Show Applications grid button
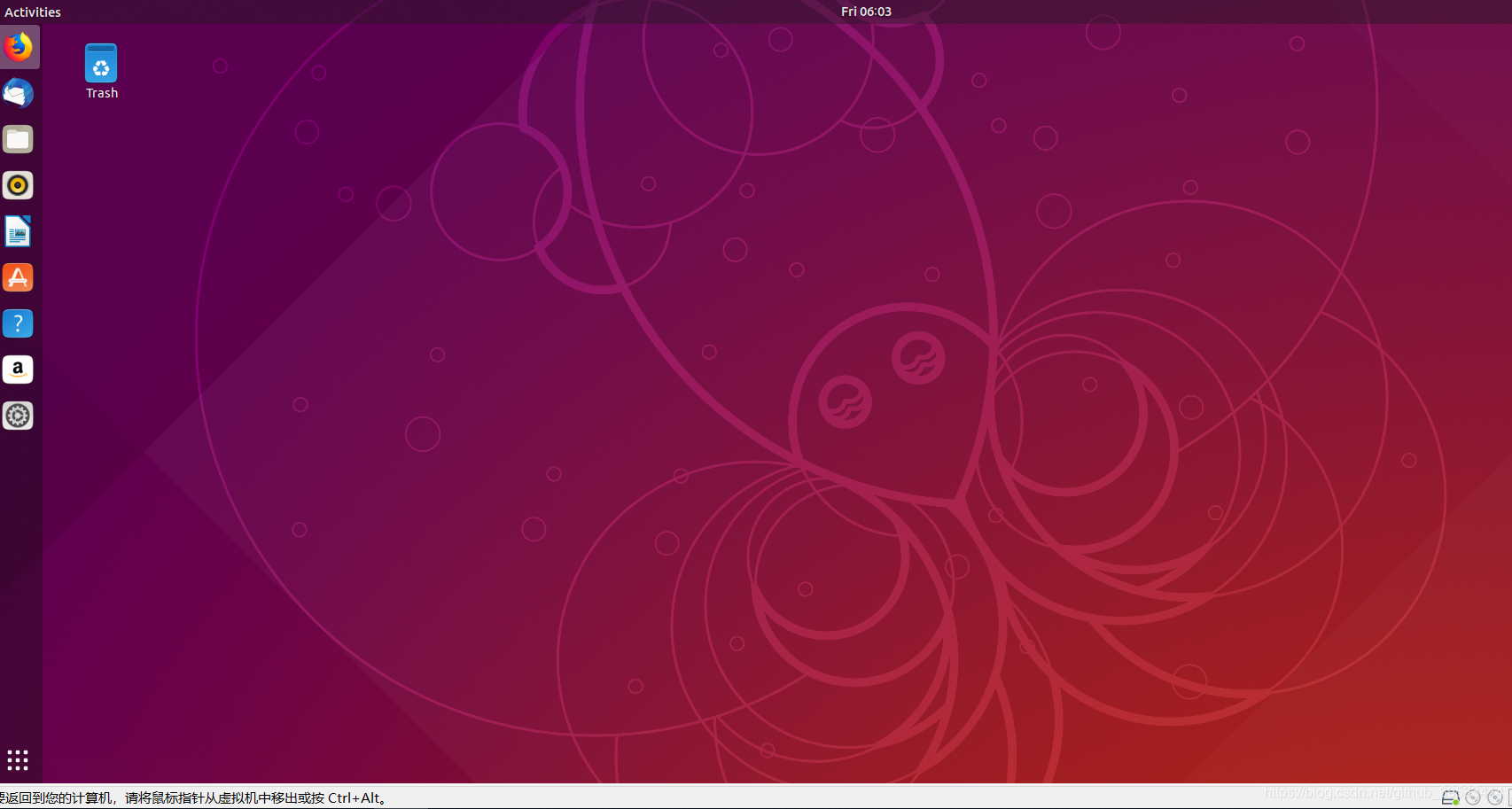This screenshot has width=1512, height=809. [18, 760]
